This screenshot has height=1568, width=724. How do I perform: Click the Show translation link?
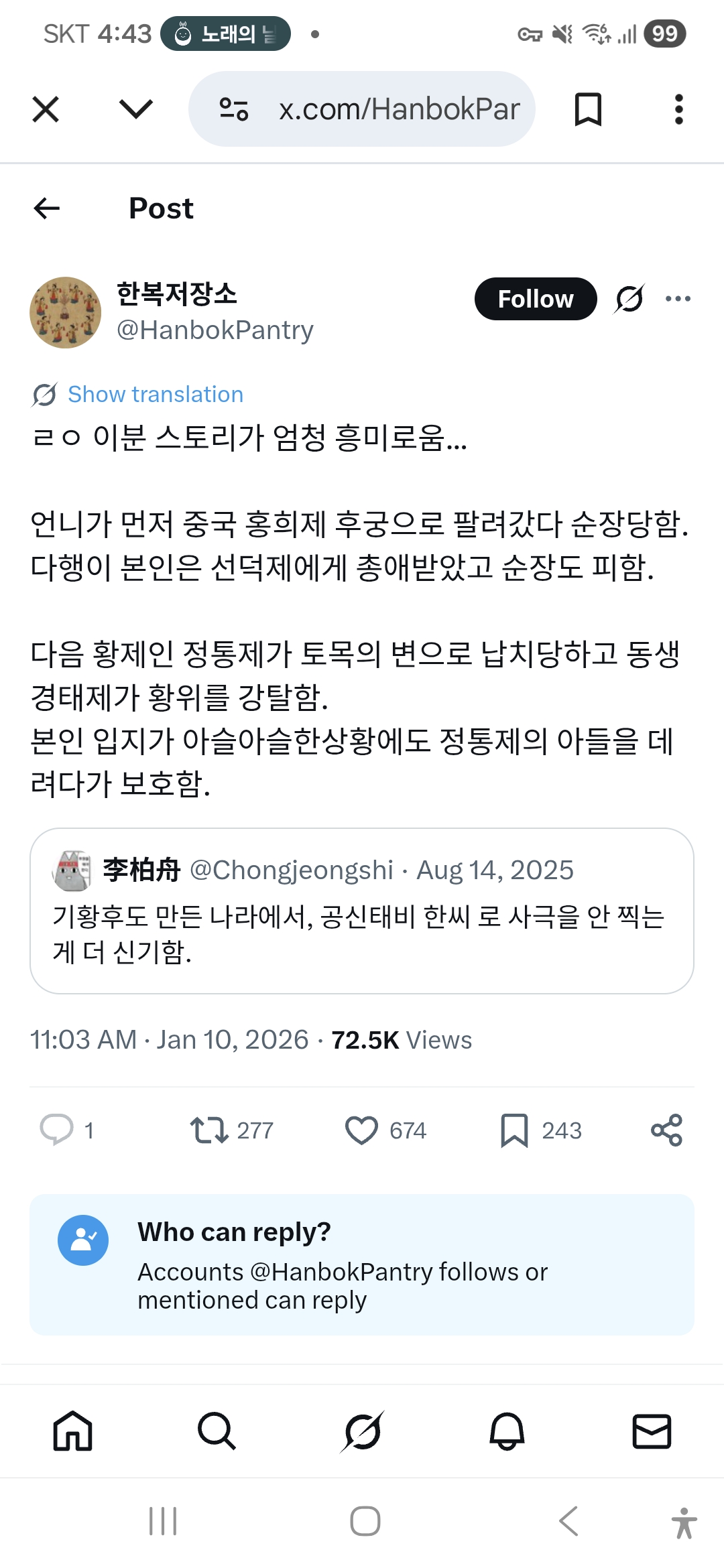coord(155,394)
